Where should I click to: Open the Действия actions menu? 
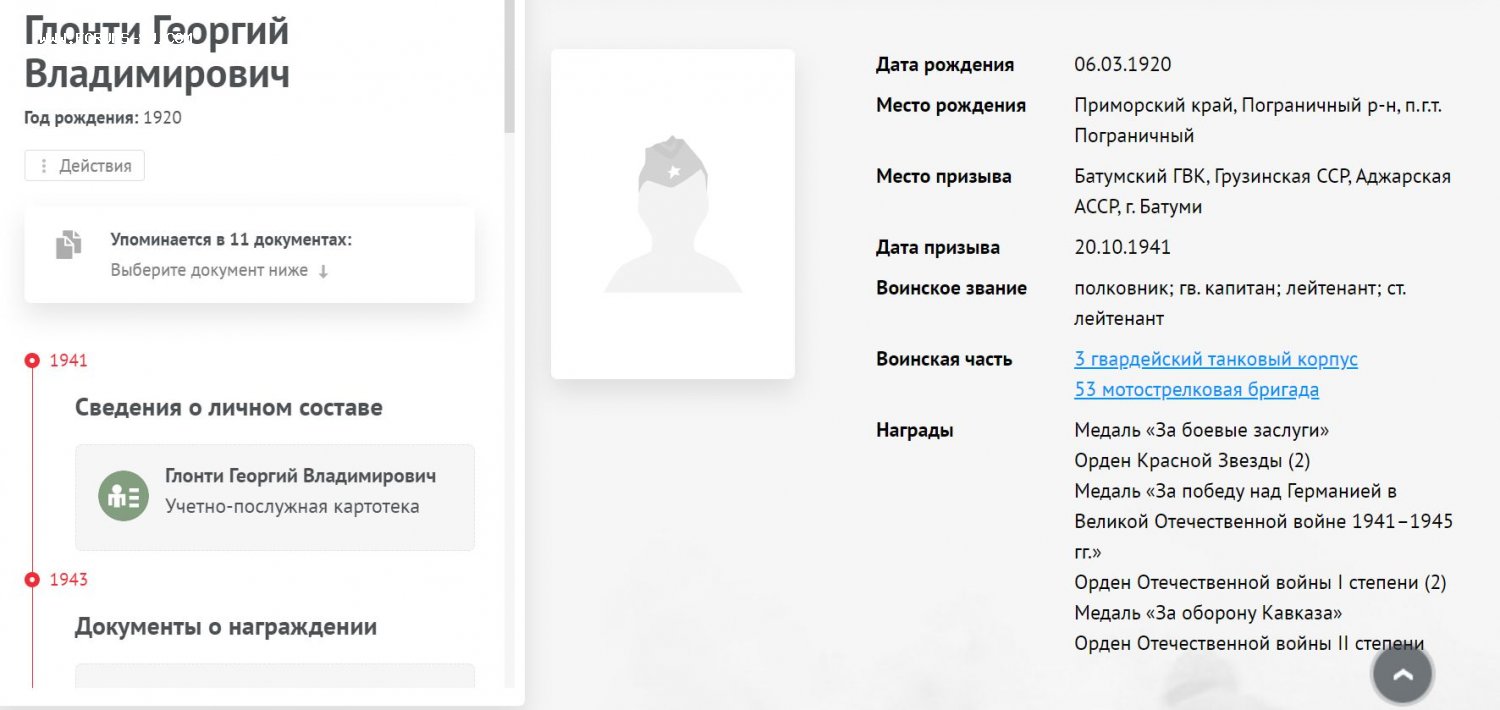[x=85, y=166]
